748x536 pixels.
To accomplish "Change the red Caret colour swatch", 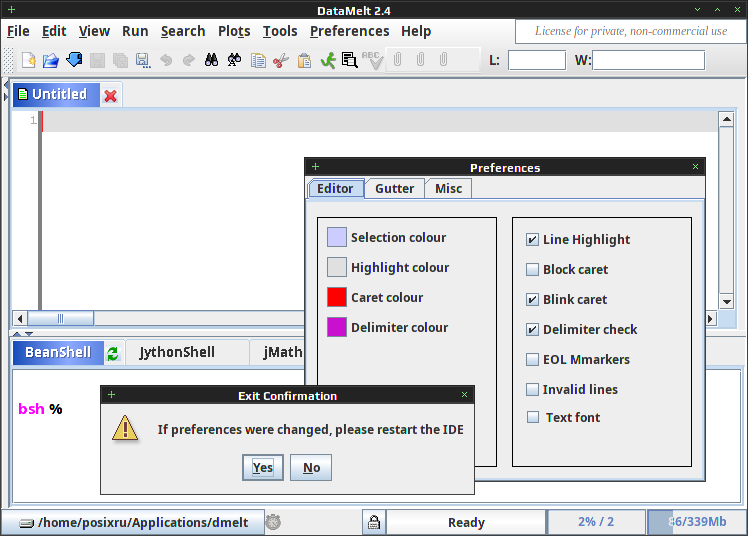I will pyautogui.click(x=337, y=297).
